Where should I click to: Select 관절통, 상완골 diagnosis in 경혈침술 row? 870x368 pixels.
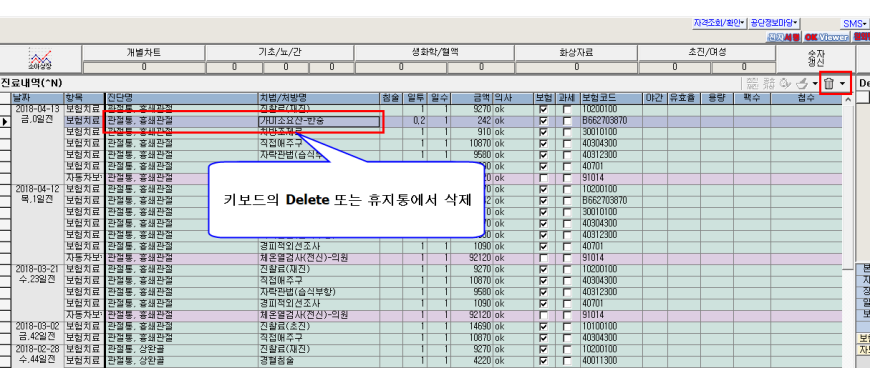[x=181, y=361]
